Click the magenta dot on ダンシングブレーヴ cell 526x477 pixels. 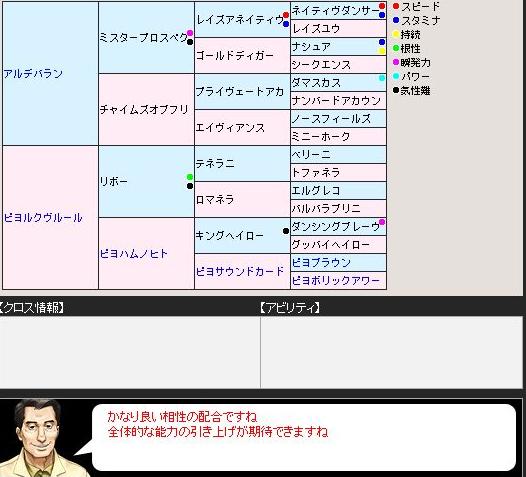coord(382,222)
